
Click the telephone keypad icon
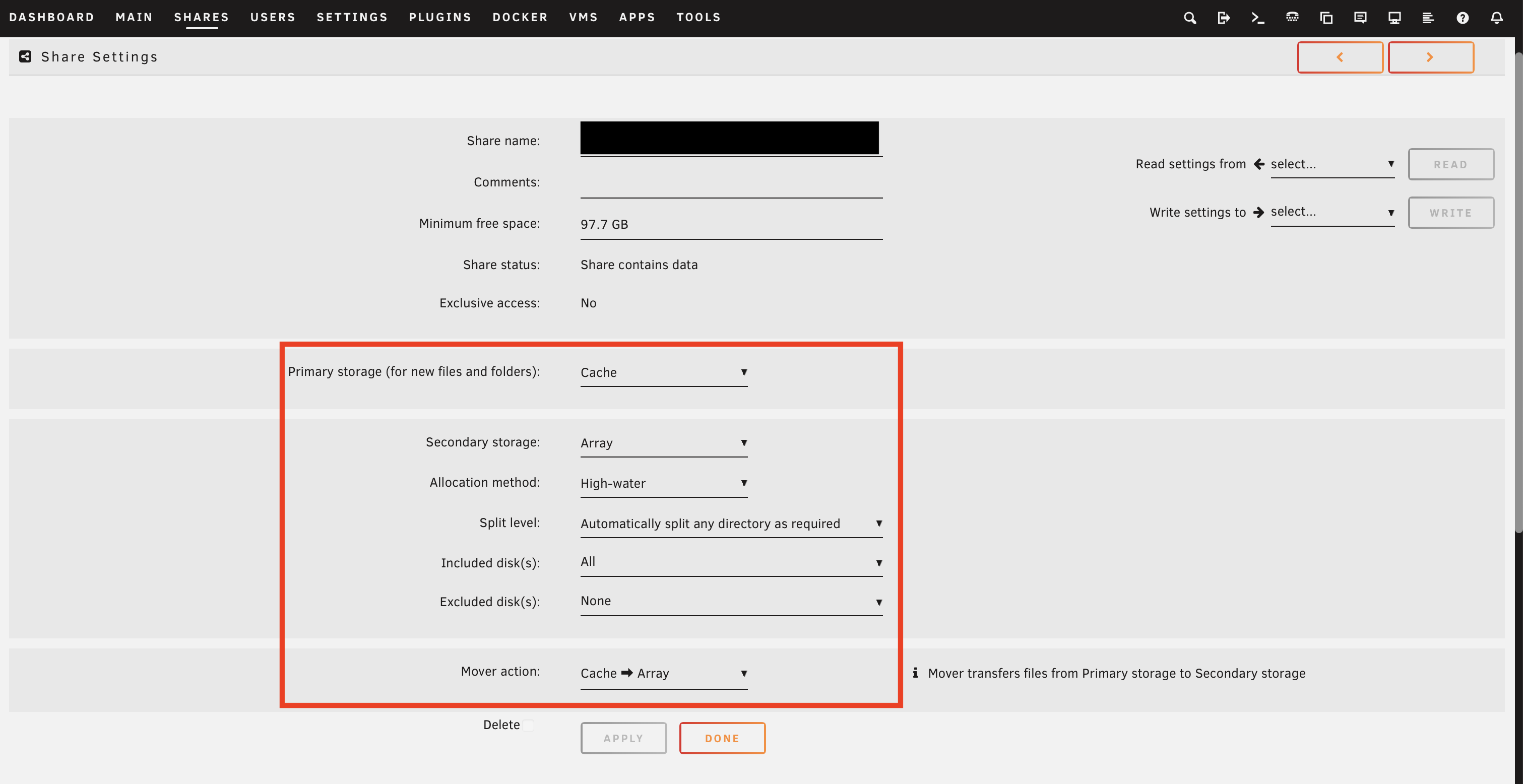coord(1292,18)
